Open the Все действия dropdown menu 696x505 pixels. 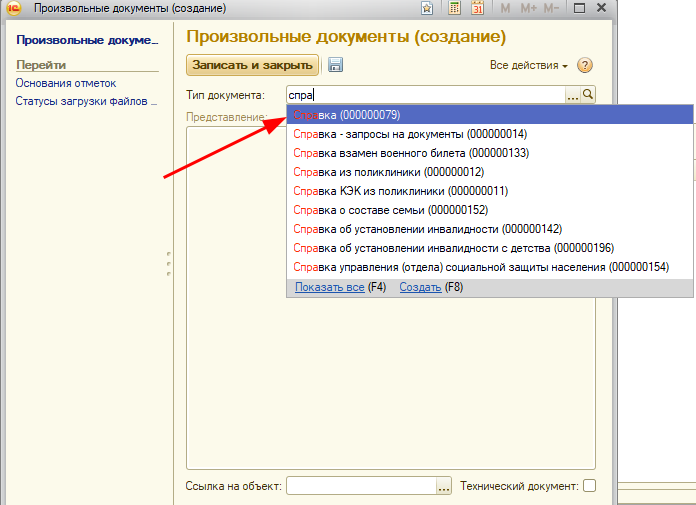528,65
